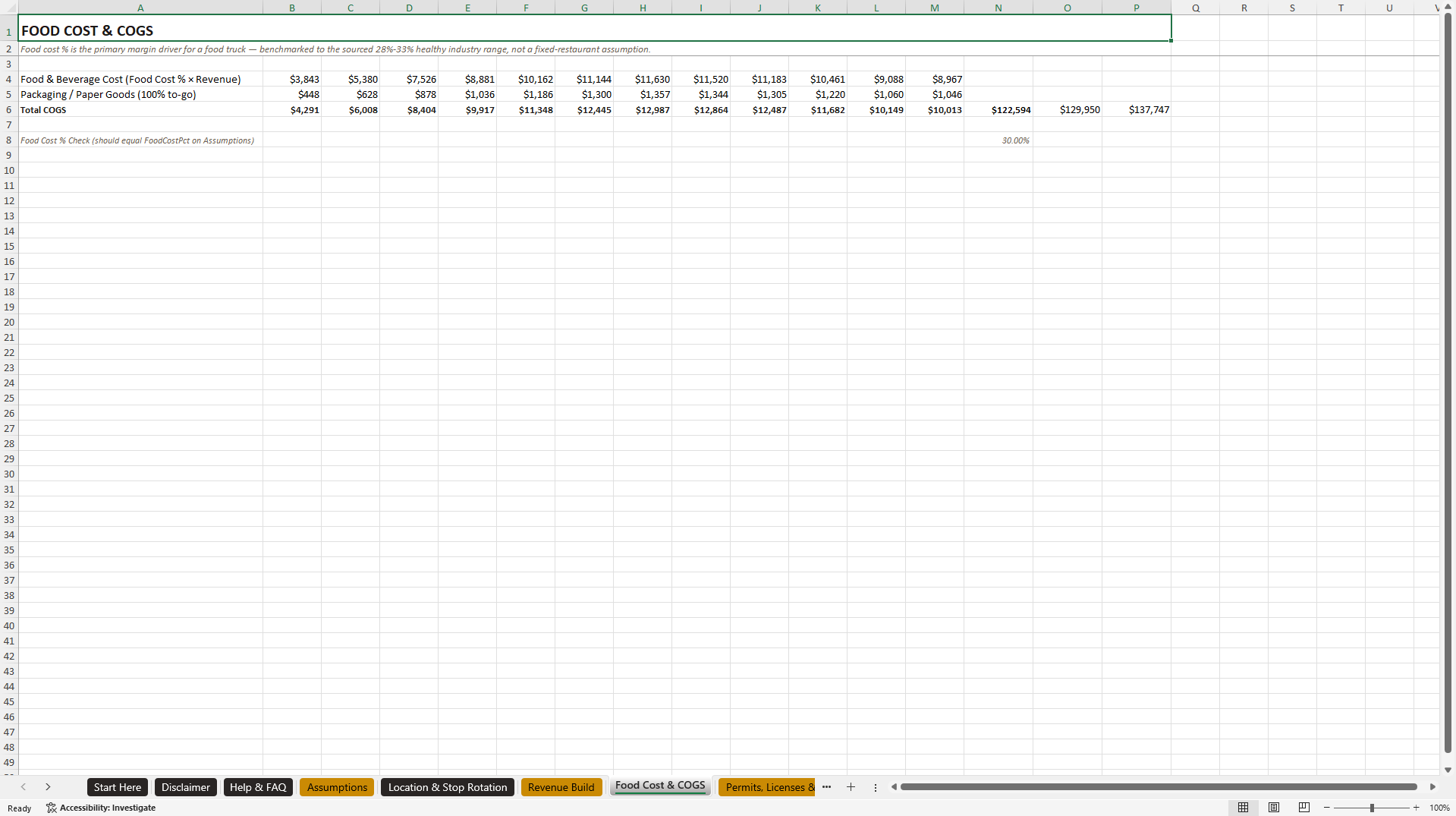Switch to Page Layout view
Image resolution: width=1456 pixels, height=816 pixels.
1274,808
